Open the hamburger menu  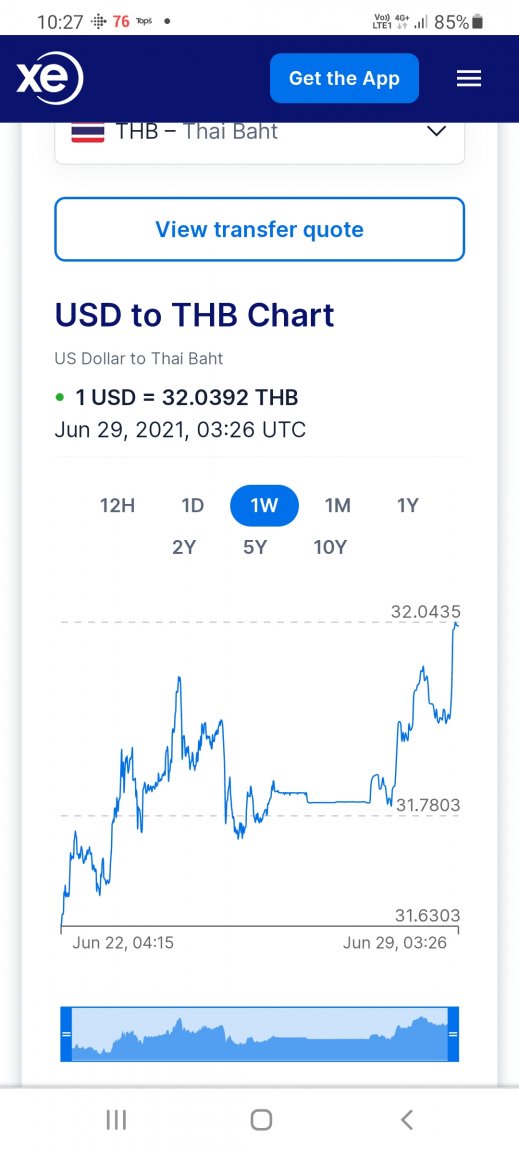pyautogui.click(x=469, y=79)
